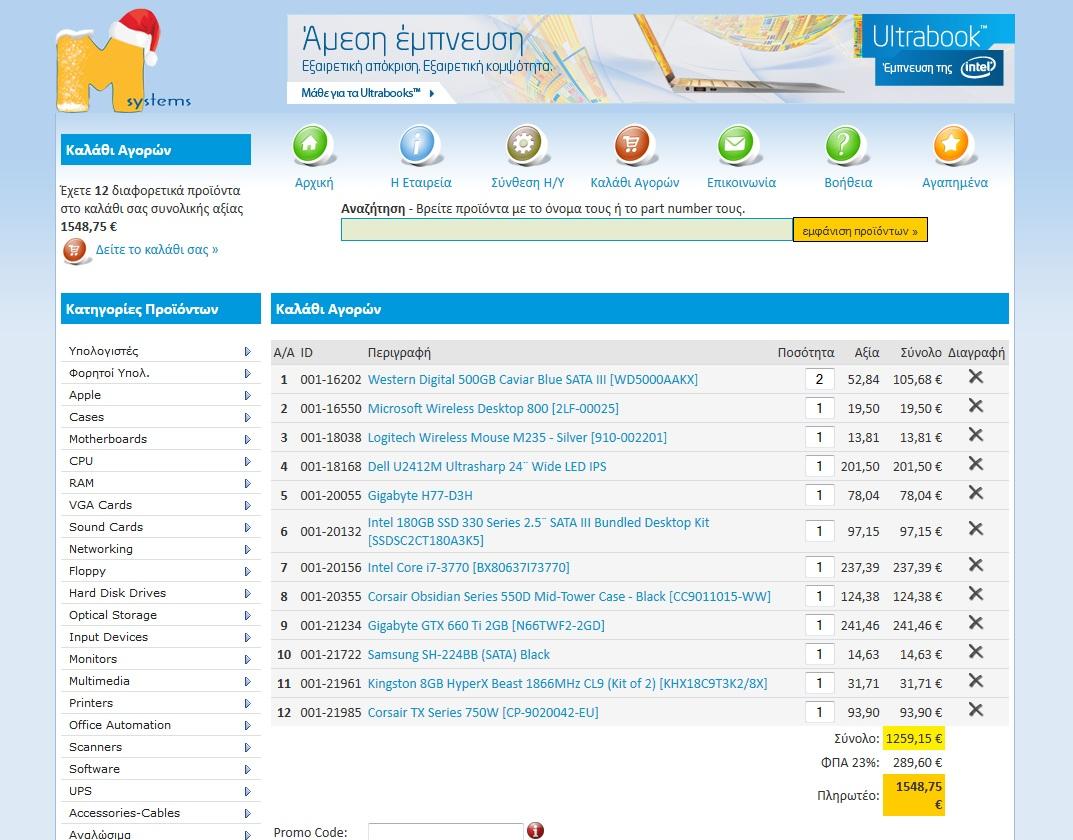The image size is (1073, 840).
Task: Click the Western Digital quantity field
Action: (x=819, y=379)
